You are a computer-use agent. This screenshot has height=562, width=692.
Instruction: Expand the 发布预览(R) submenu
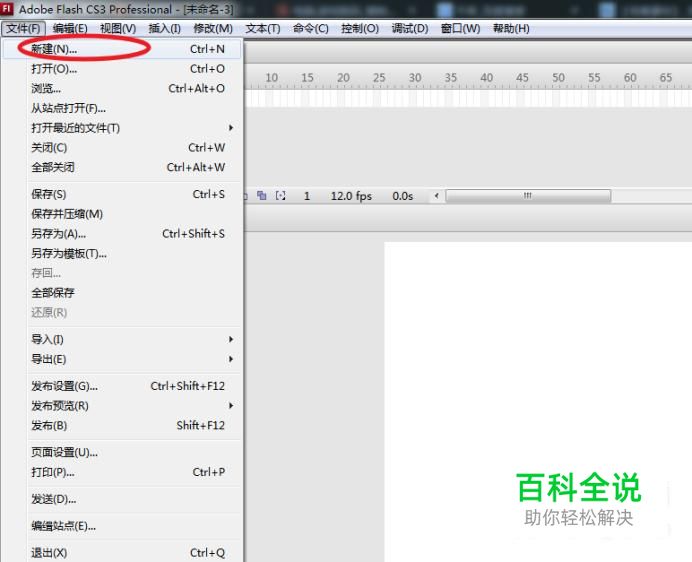click(x=122, y=406)
